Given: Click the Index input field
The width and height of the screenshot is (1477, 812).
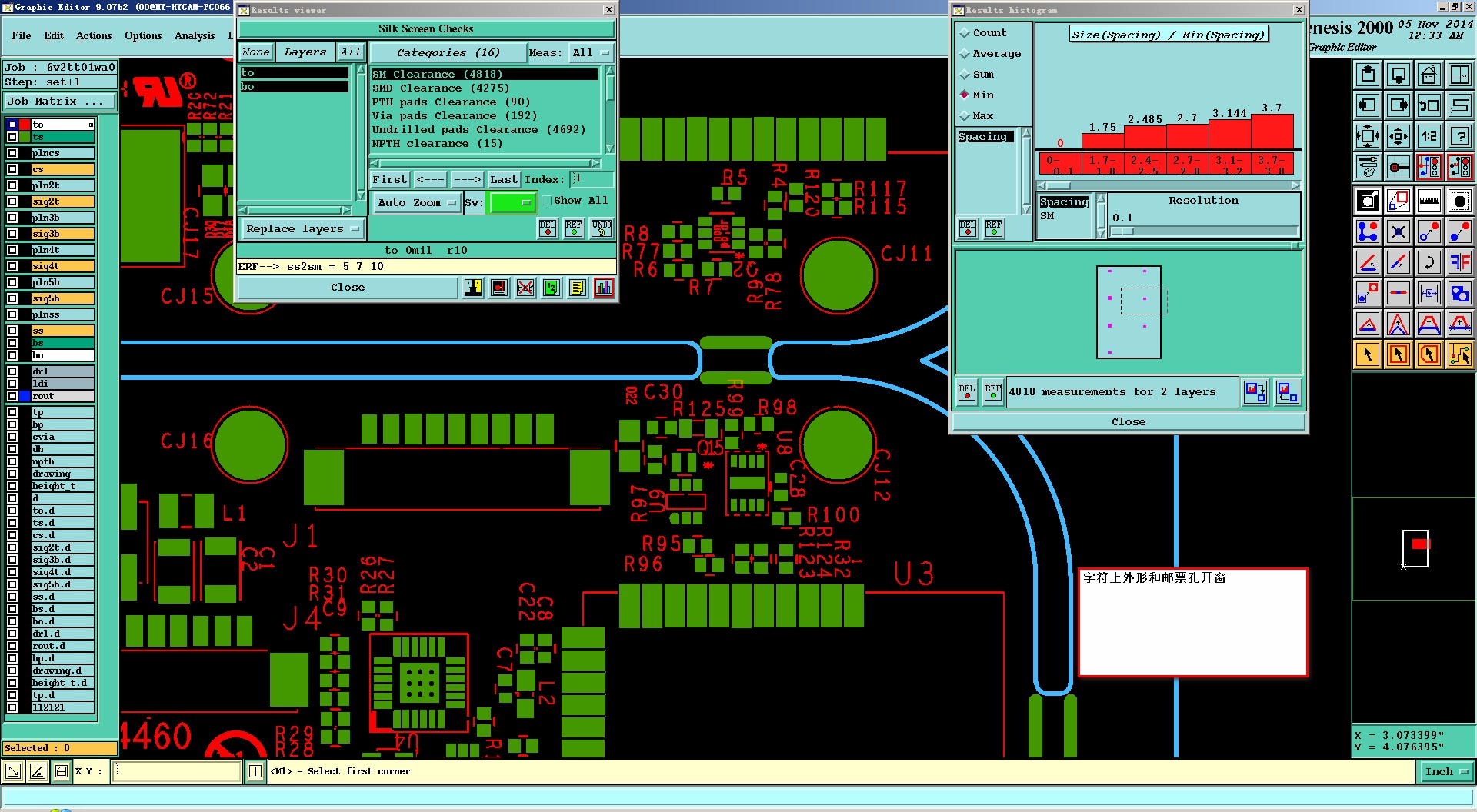Looking at the screenshot, I should [x=592, y=180].
